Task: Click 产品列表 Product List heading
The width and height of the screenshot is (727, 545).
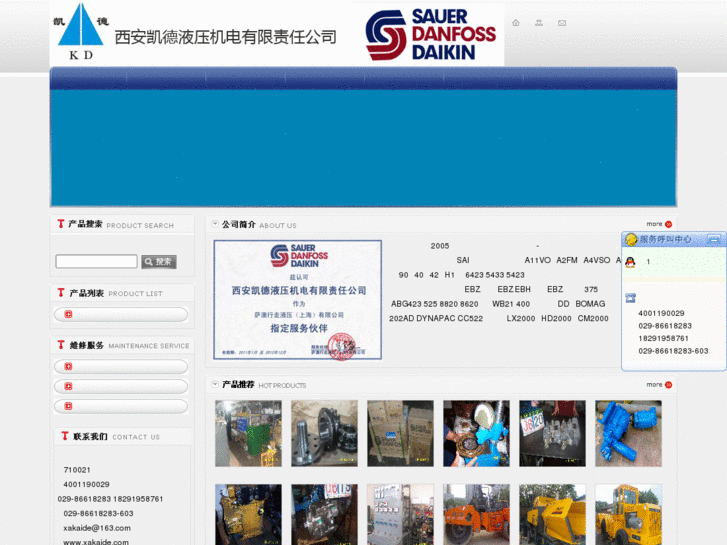Action: click(110, 293)
